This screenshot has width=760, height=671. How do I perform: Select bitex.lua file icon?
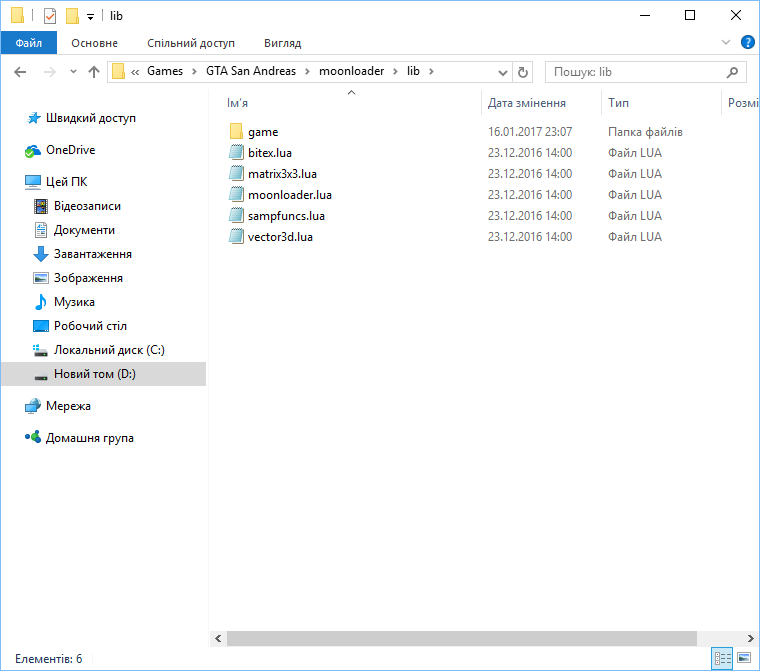coord(236,152)
